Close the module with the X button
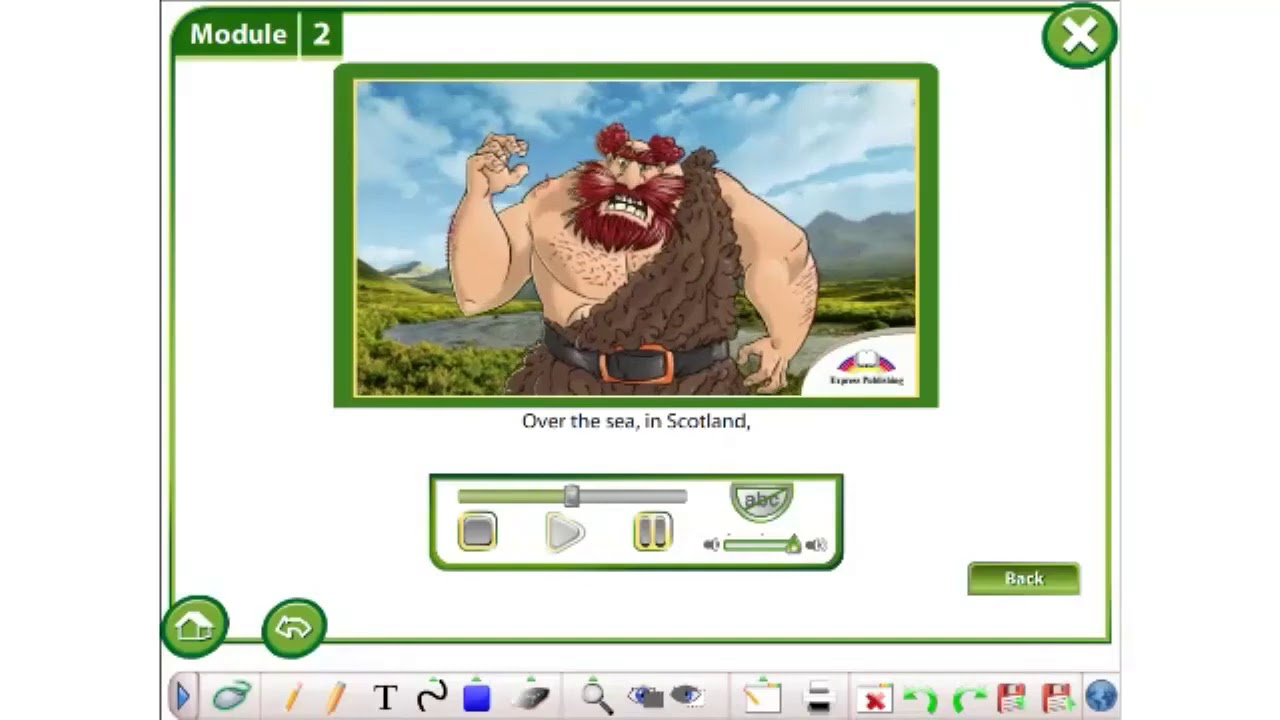The image size is (1280, 720). 1079,36
